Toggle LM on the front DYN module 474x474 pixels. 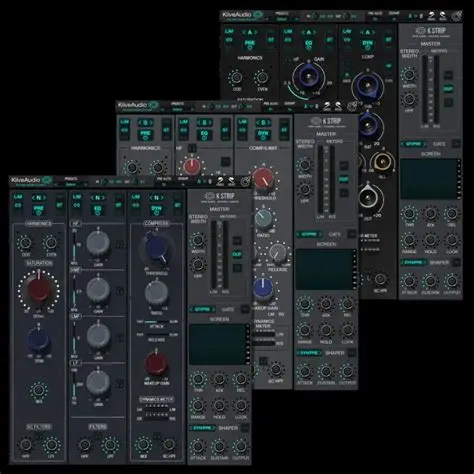pyautogui.click(x=136, y=197)
